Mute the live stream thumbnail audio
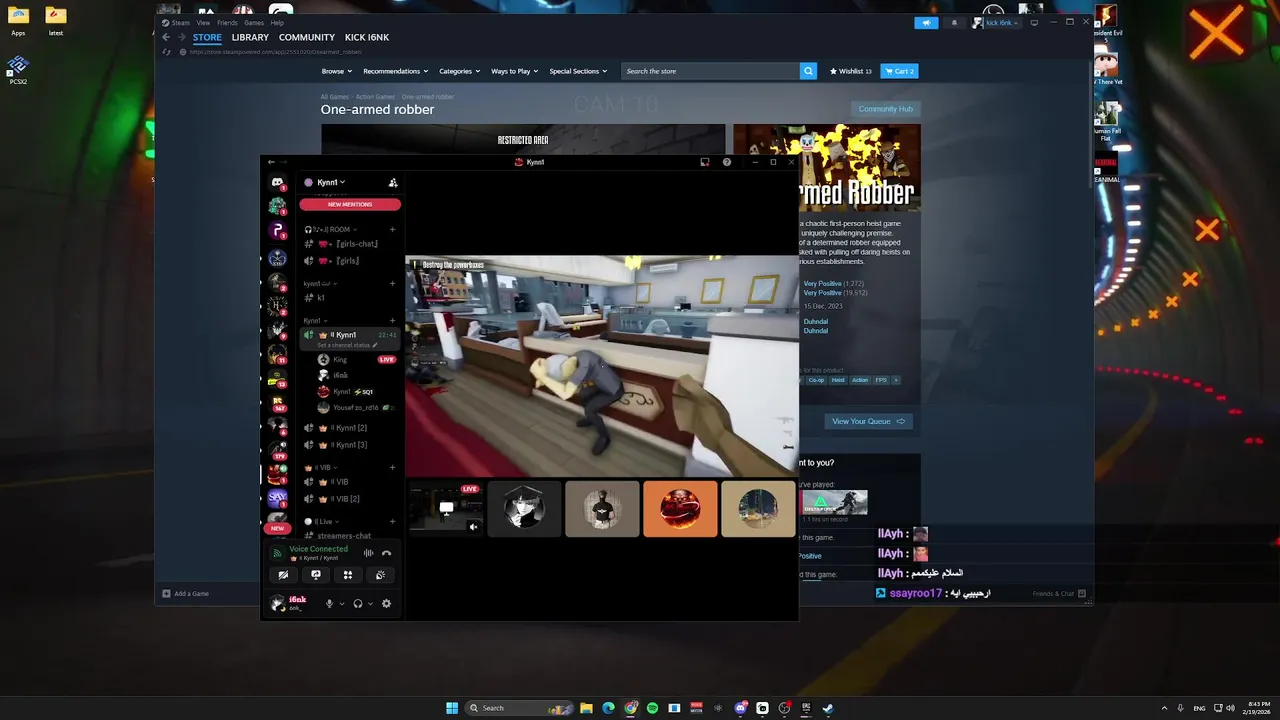The image size is (1280, 720). pyautogui.click(x=474, y=527)
